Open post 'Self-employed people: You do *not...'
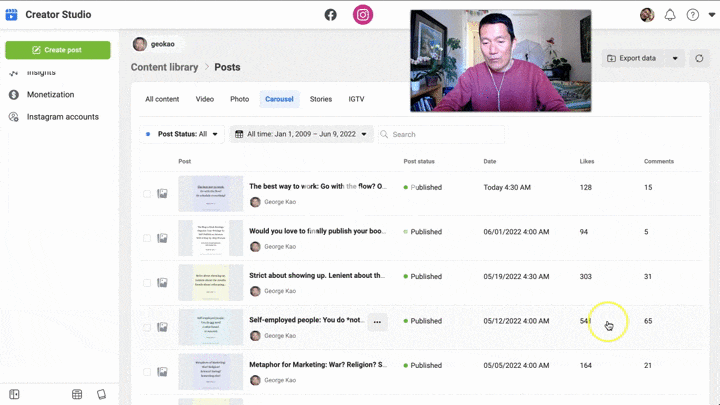Screen dimensions: 720x405 [307, 320]
